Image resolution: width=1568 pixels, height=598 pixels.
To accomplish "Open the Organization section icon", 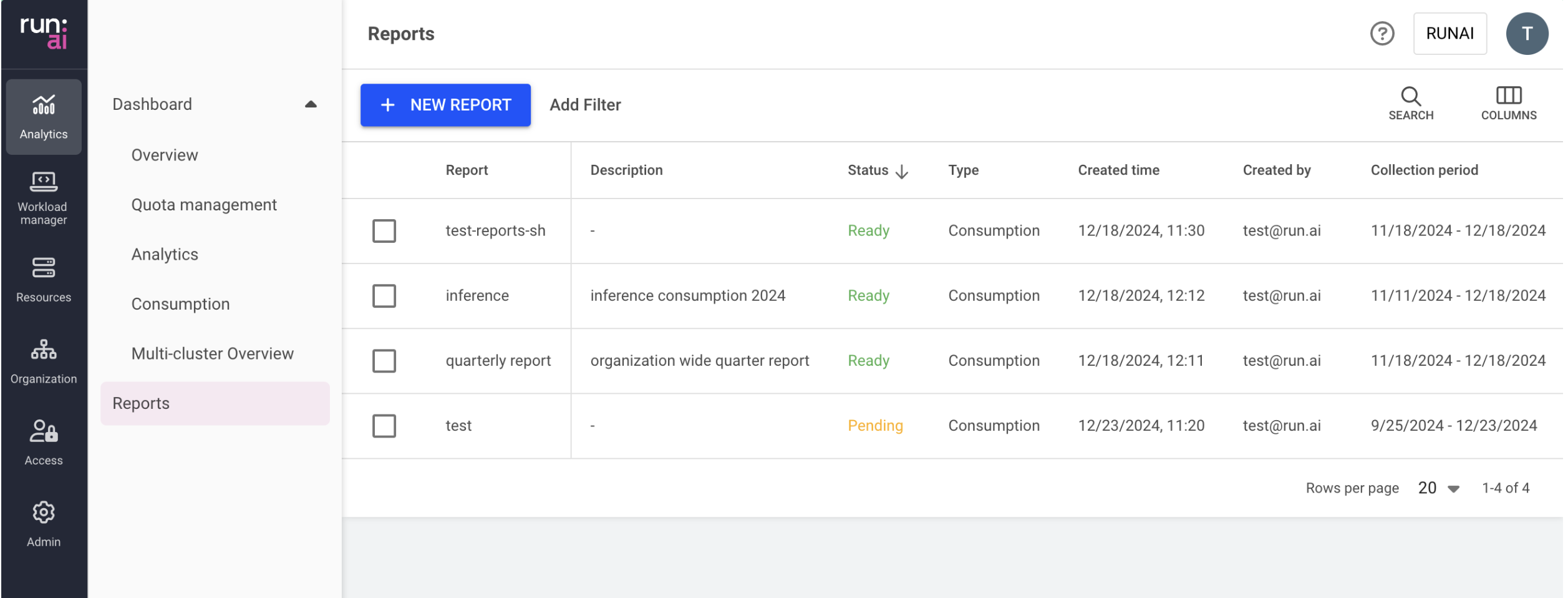I will click(x=44, y=361).
